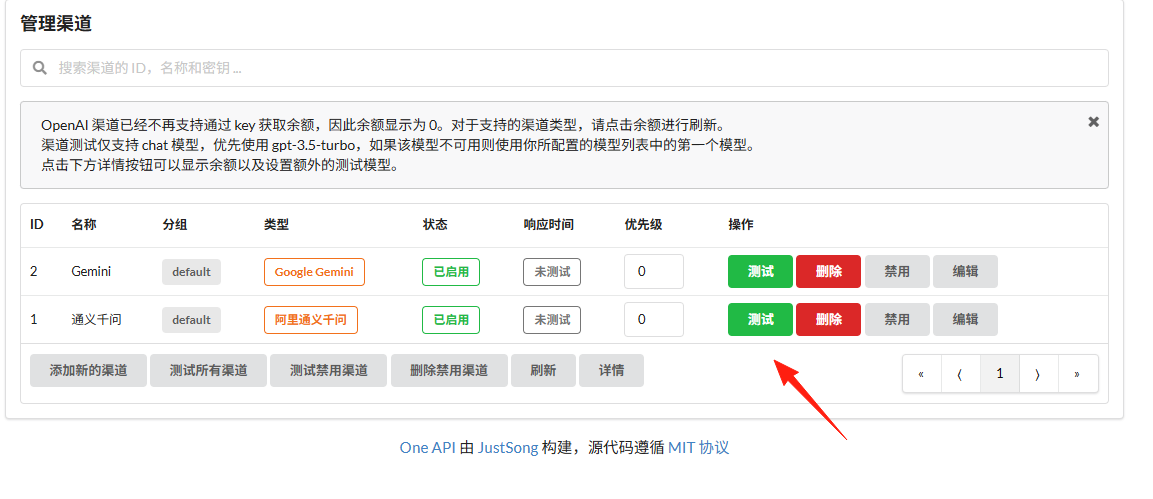Click the 已启用 status in Gemini row
This screenshot has width=1153, height=499.
tap(451, 272)
